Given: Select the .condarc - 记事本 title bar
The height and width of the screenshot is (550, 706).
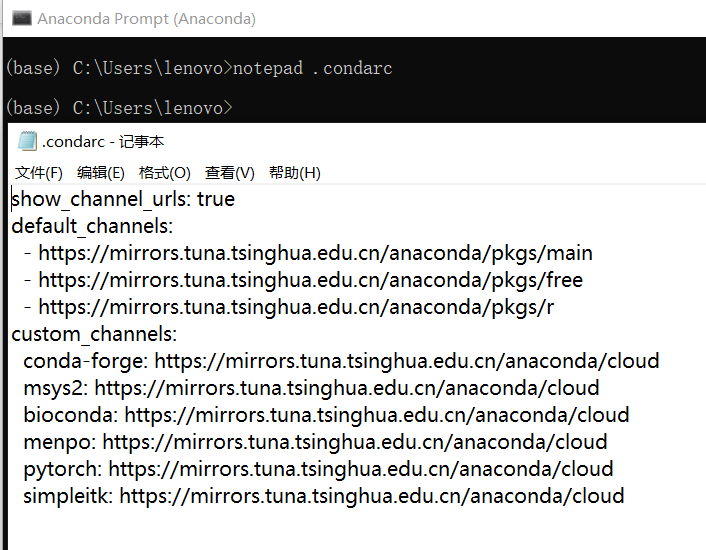Looking at the screenshot, I should [103, 142].
